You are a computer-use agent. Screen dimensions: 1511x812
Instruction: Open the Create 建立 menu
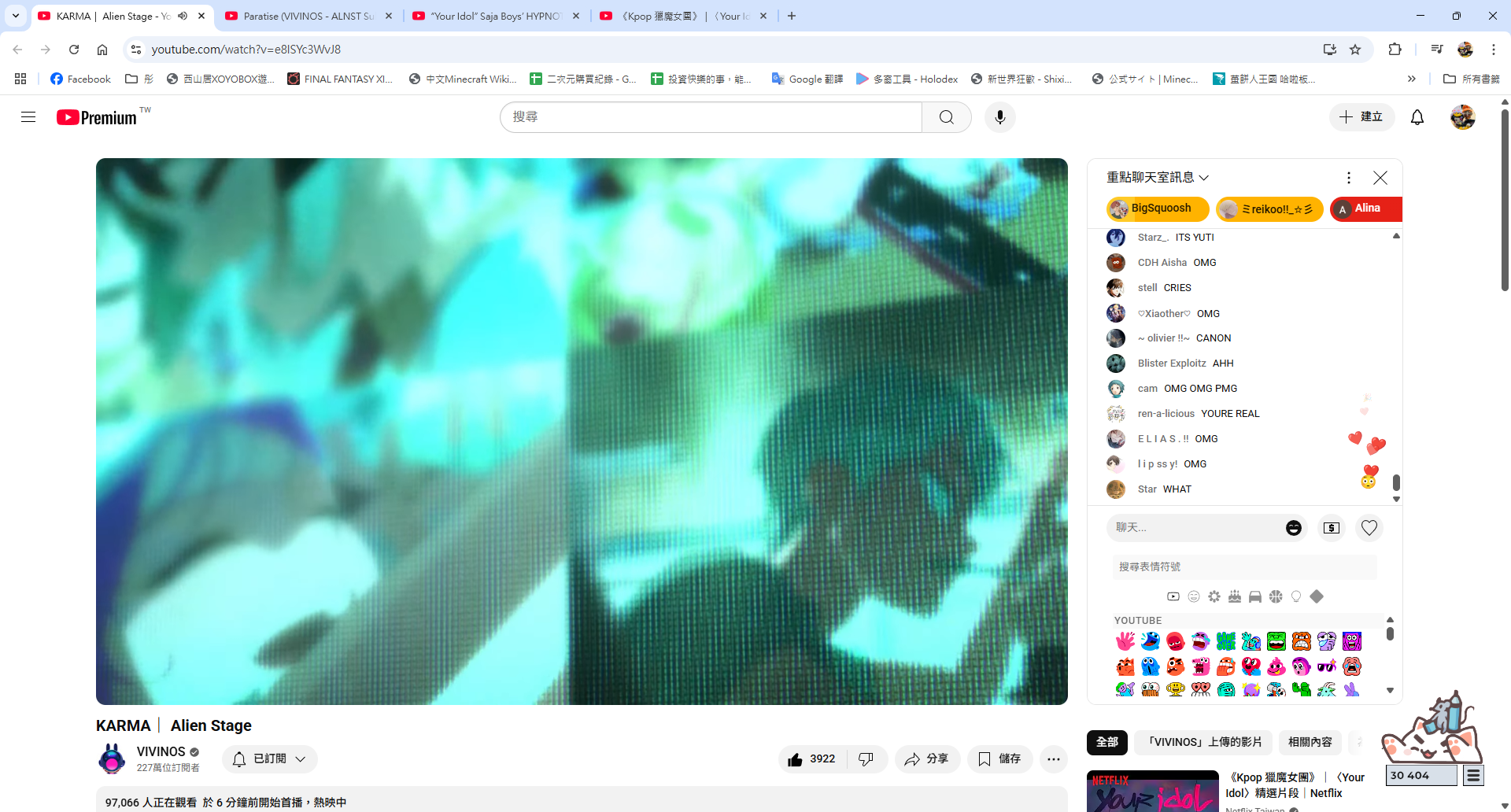pos(1361,117)
